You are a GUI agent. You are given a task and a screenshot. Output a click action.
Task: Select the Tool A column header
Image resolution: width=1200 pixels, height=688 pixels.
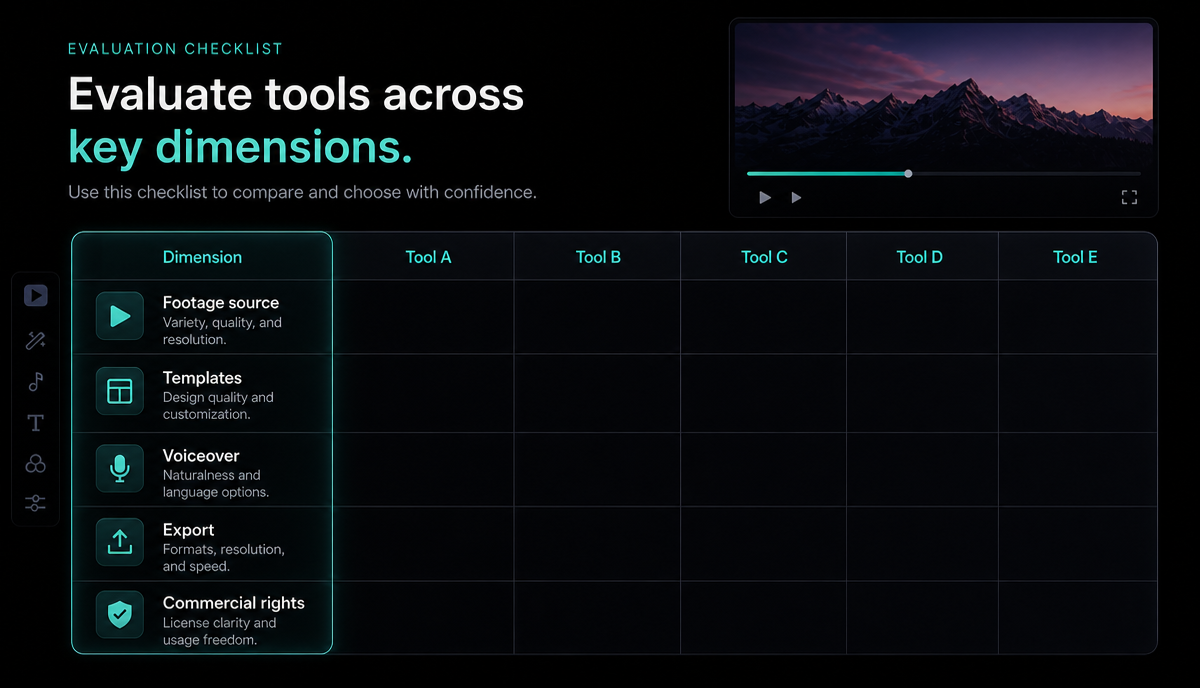(428, 257)
